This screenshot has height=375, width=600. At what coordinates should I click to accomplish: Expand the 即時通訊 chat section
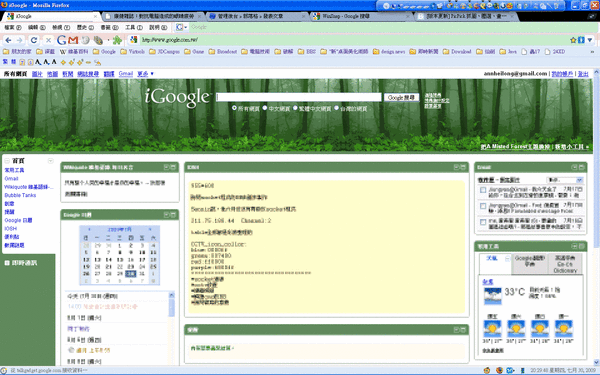point(7,263)
